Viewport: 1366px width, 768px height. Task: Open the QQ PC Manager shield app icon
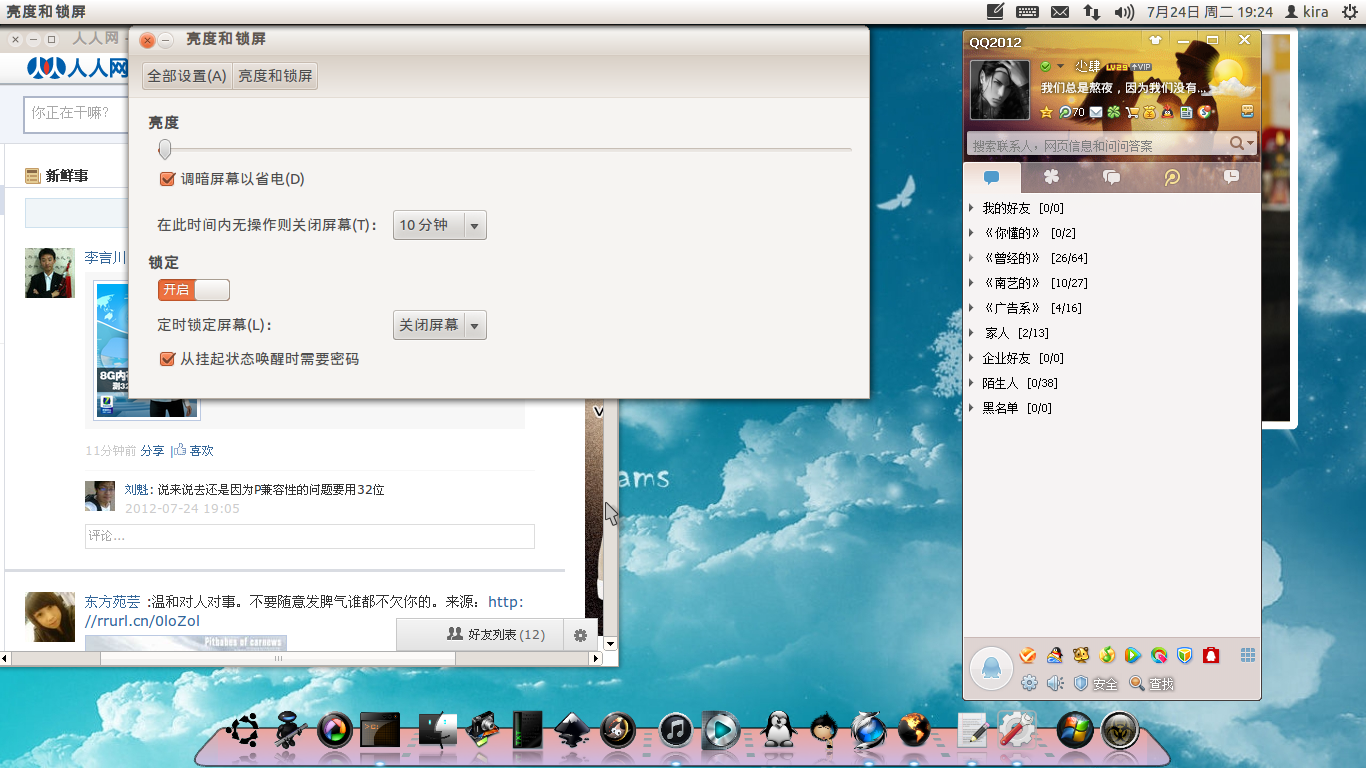[x=1185, y=656]
